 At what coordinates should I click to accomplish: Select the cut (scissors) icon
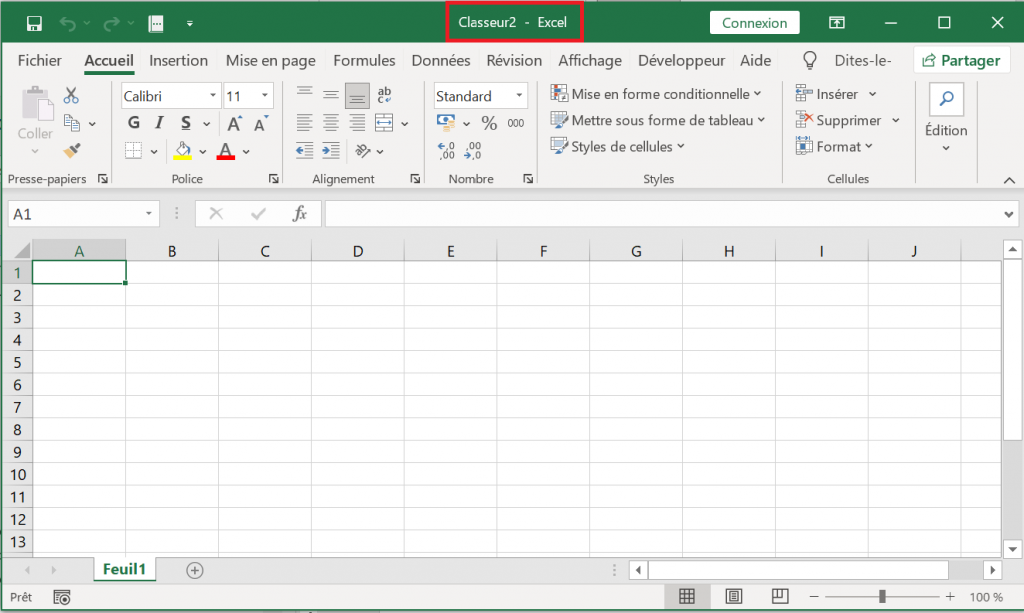click(x=71, y=93)
